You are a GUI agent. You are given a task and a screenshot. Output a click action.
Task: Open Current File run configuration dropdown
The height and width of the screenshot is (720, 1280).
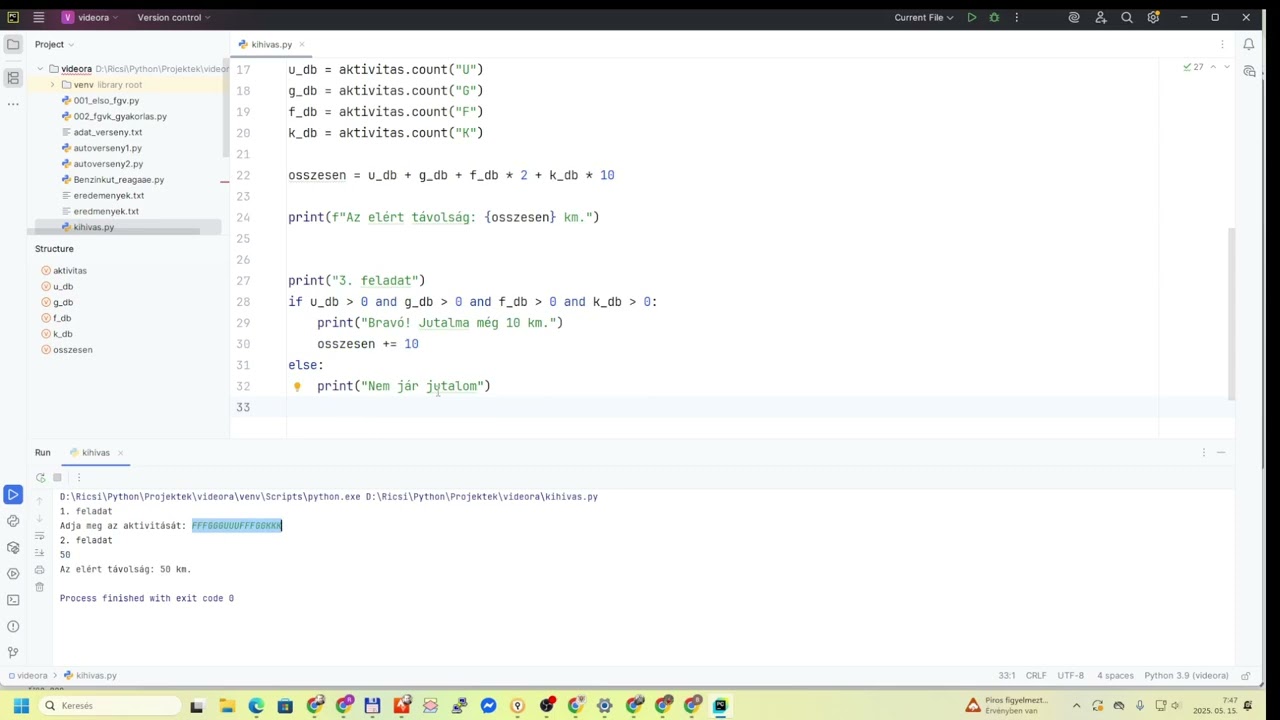(x=924, y=17)
